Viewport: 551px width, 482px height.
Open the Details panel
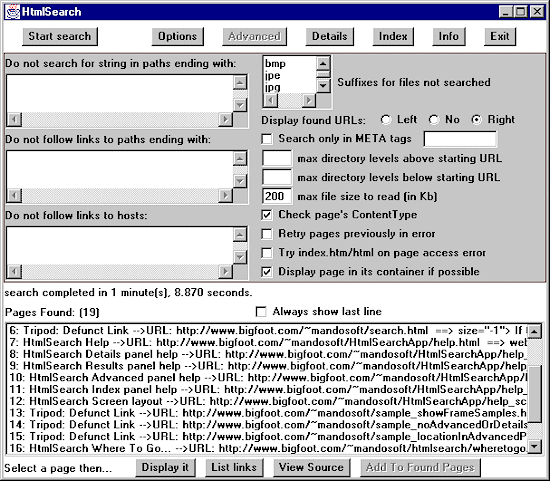click(x=330, y=37)
